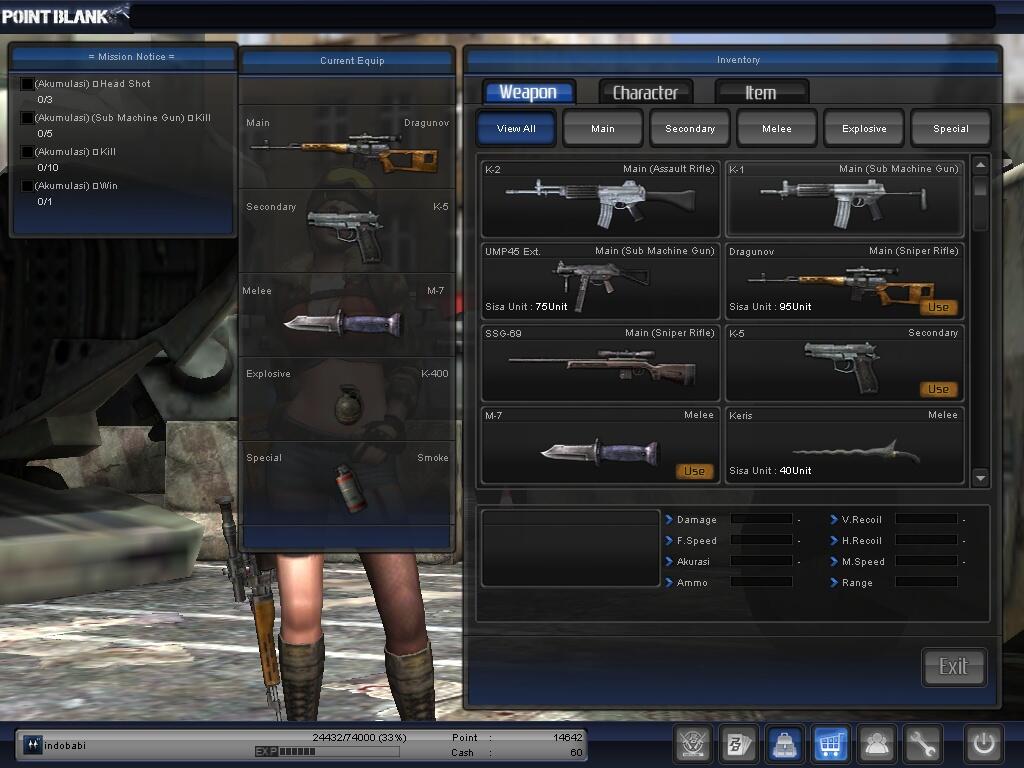Click the Point Blank logo
Image resolution: width=1024 pixels, height=768 pixels.
(x=64, y=15)
